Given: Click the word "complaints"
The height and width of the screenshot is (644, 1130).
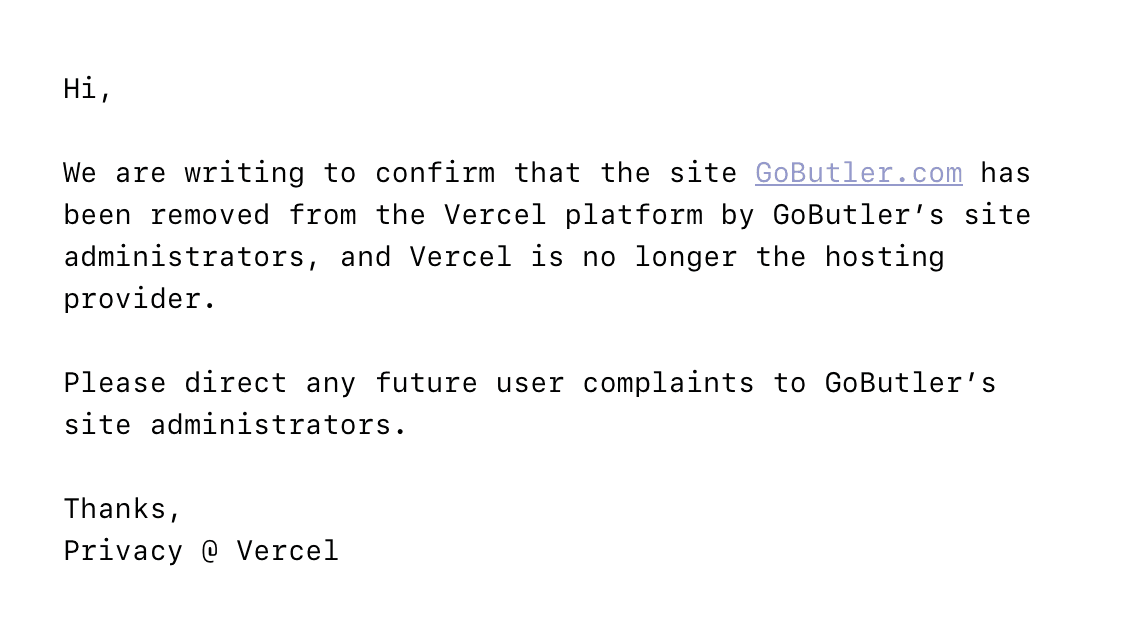Looking at the screenshot, I should click(x=668, y=384).
